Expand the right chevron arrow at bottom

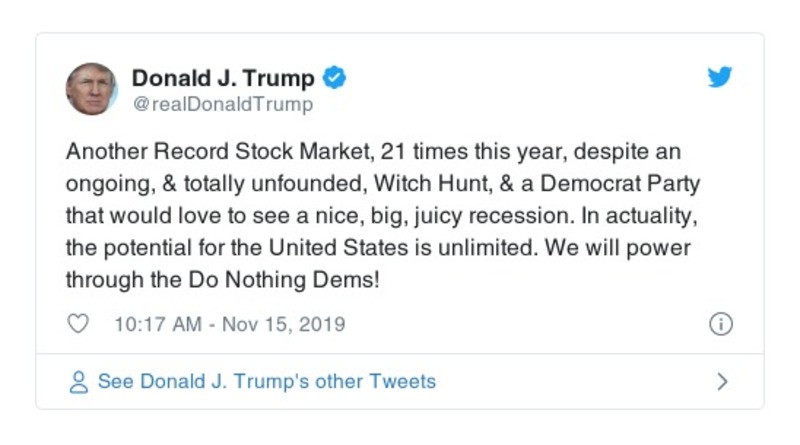point(722,382)
